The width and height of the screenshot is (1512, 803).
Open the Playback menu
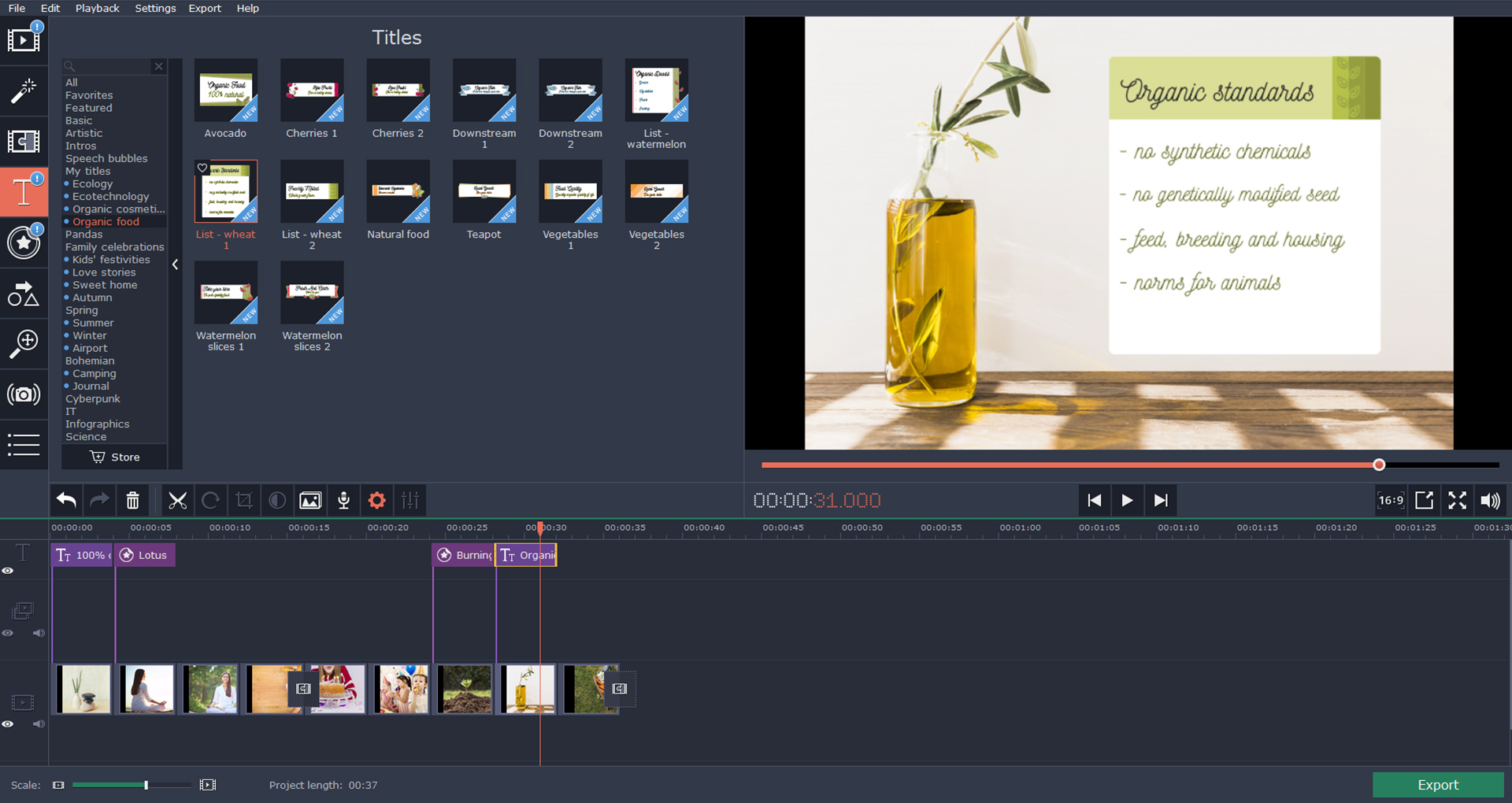[97, 8]
